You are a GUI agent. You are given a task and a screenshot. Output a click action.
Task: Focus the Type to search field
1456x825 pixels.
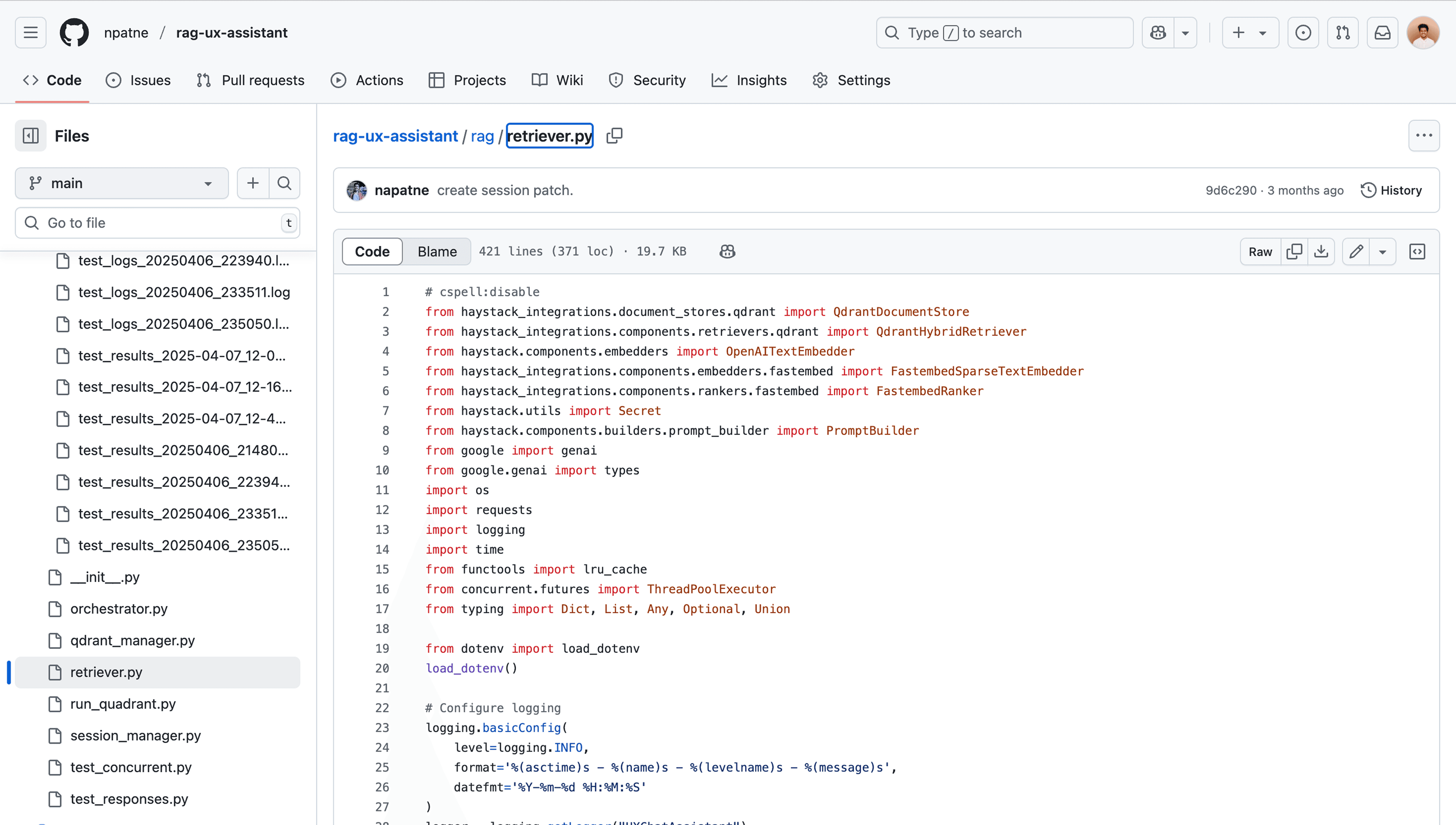tap(1004, 32)
